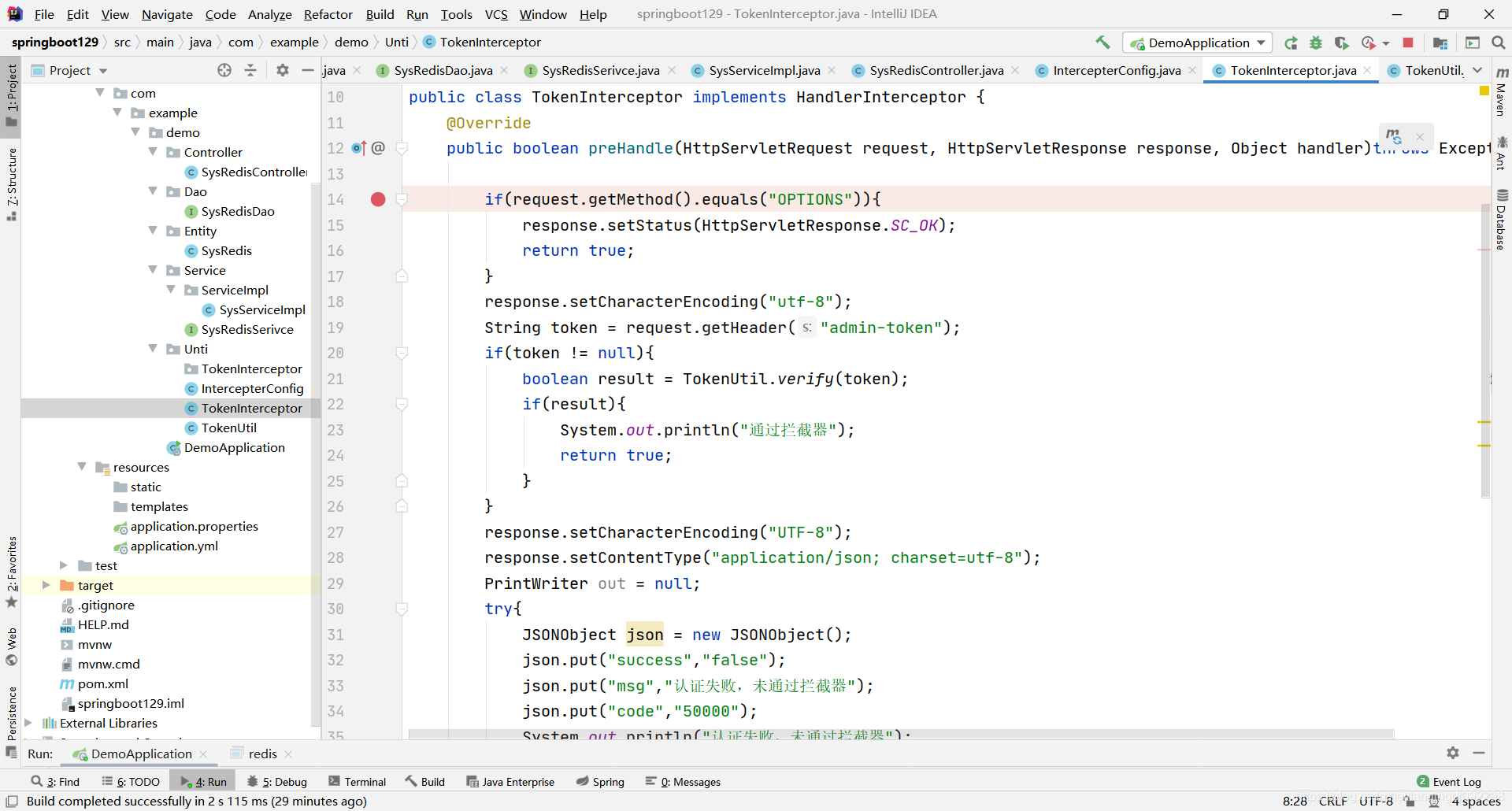The image size is (1512, 811).
Task: Expand the test folder
Action: point(64,565)
